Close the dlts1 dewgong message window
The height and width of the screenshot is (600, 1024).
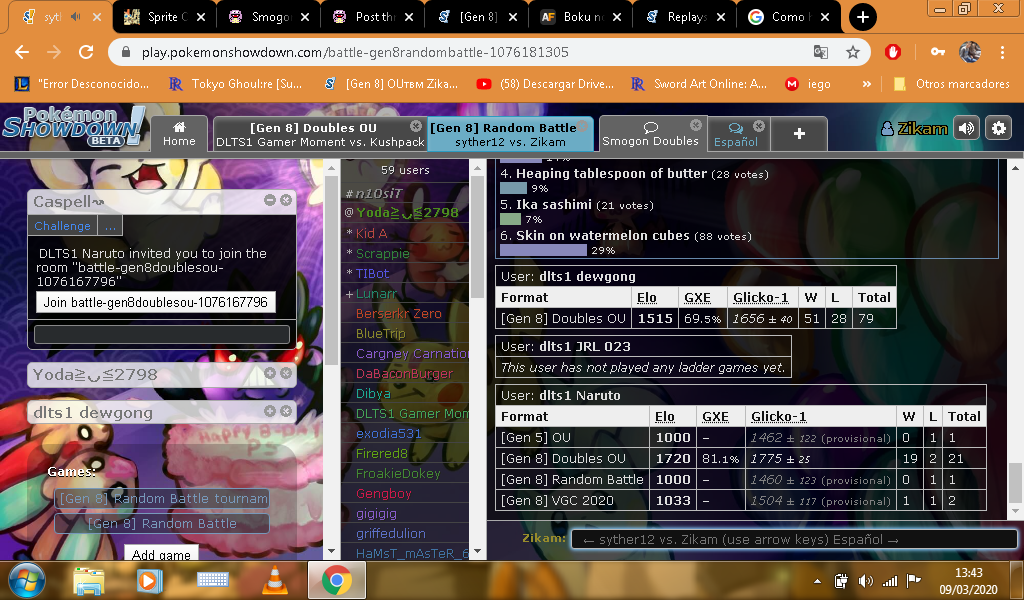286,411
